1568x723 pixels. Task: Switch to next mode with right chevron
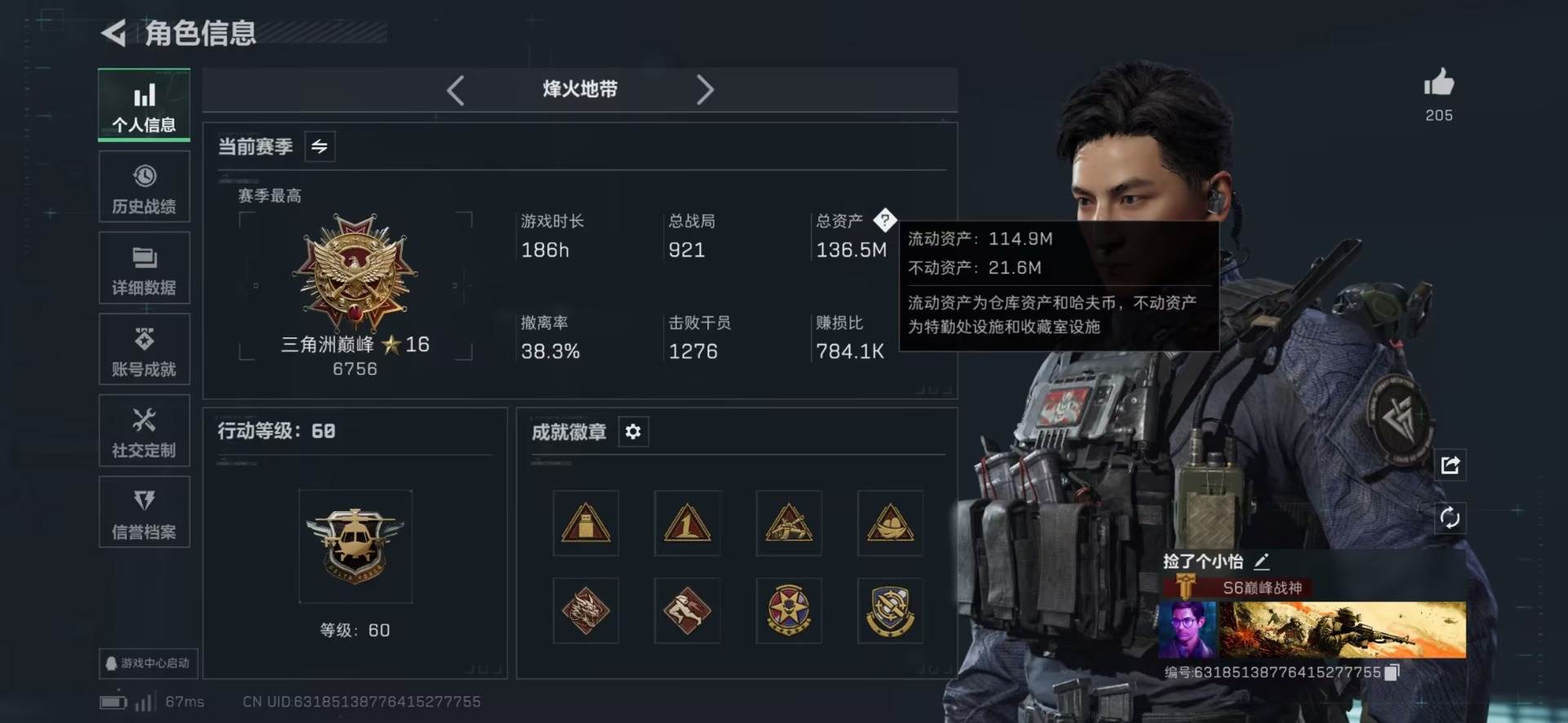click(705, 90)
